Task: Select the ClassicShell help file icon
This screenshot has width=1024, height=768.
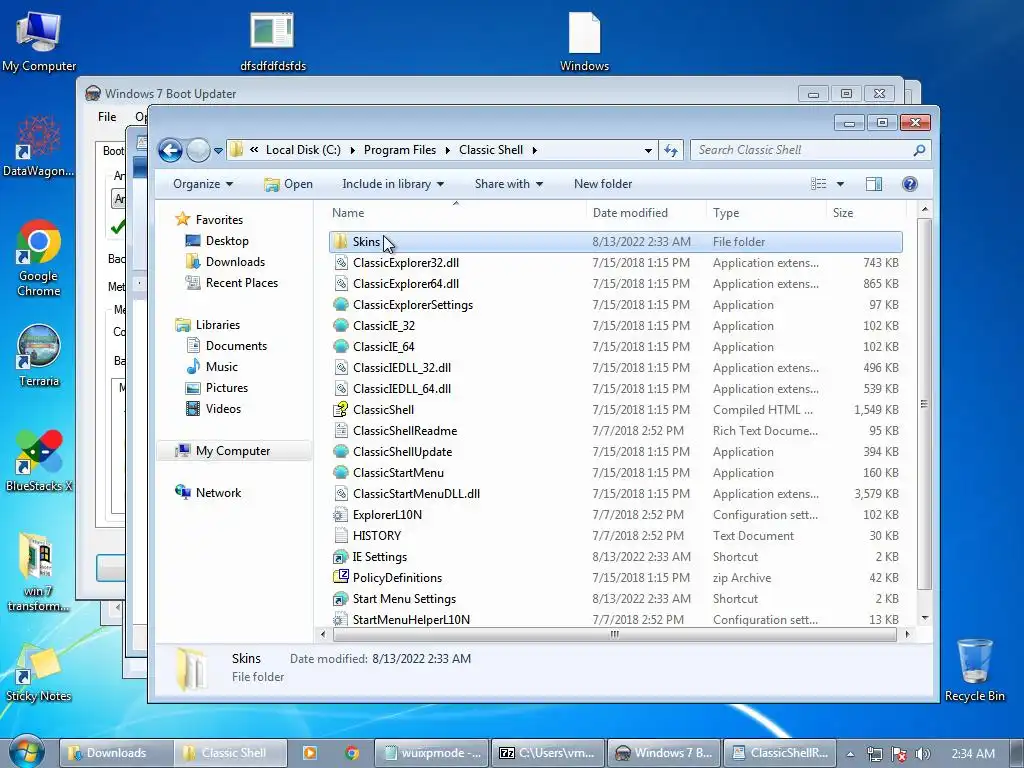Action: 340,409
